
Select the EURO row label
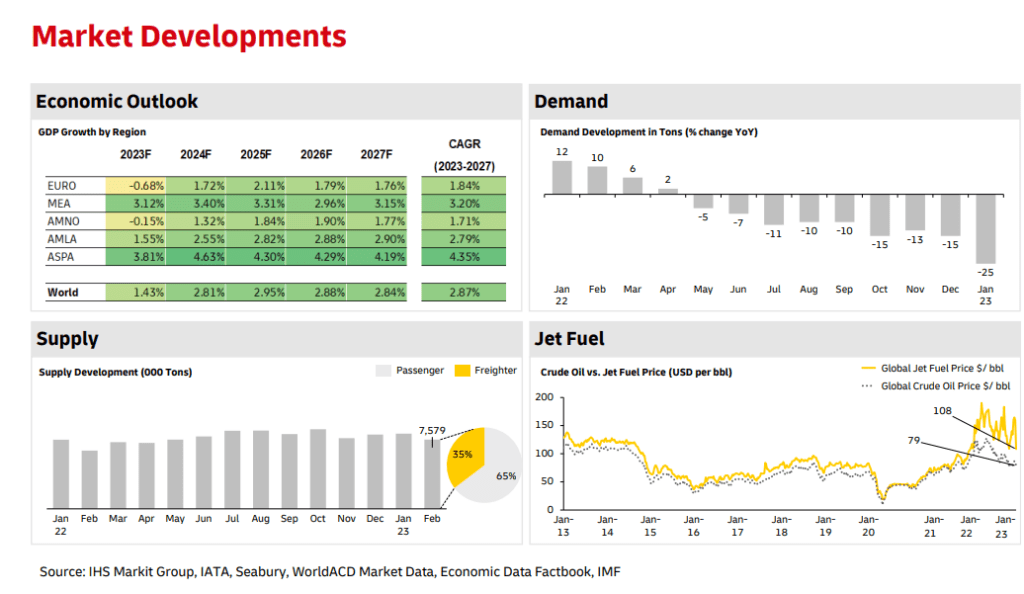61,186
